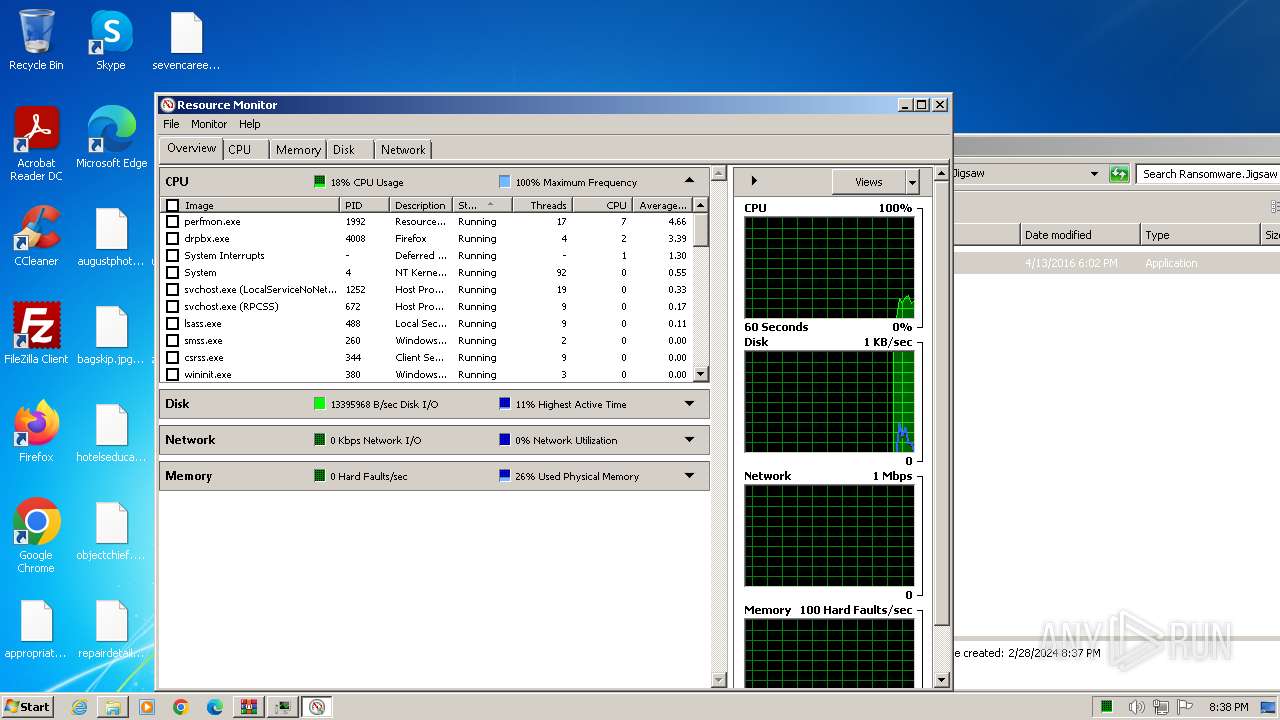This screenshot has width=1280, height=720.
Task: Open Firefox desktop shortcut
Action: [x=36, y=432]
